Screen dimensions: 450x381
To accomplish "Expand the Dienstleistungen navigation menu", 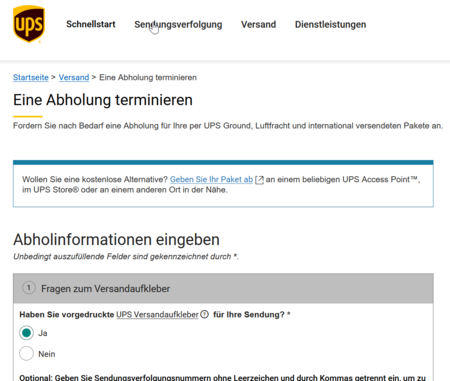I will [x=330, y=25].
